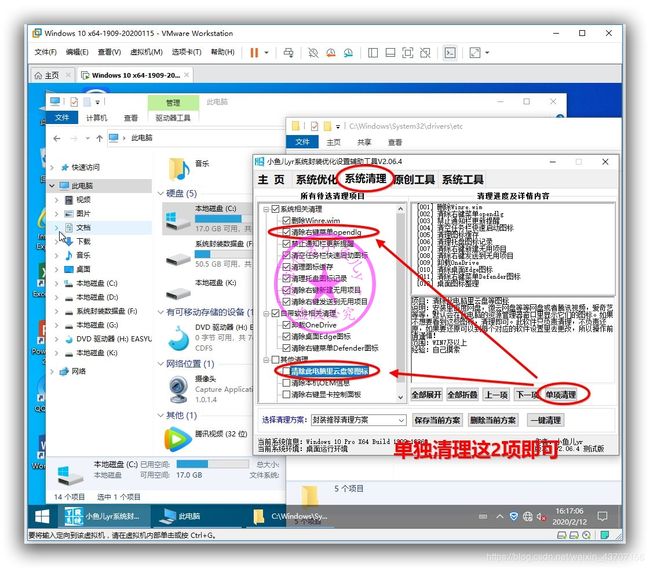Expand 快速访问 in the navigation pane

pos(52,167)
